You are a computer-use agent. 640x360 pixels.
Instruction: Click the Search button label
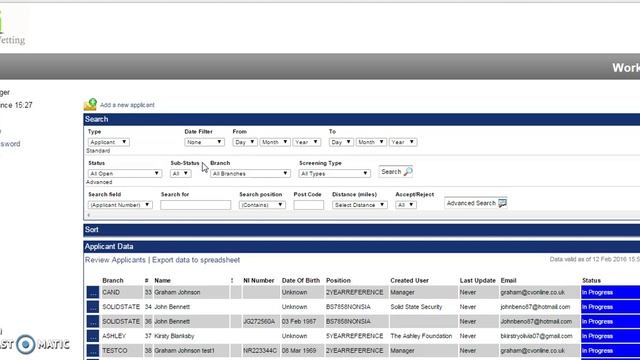391,172
